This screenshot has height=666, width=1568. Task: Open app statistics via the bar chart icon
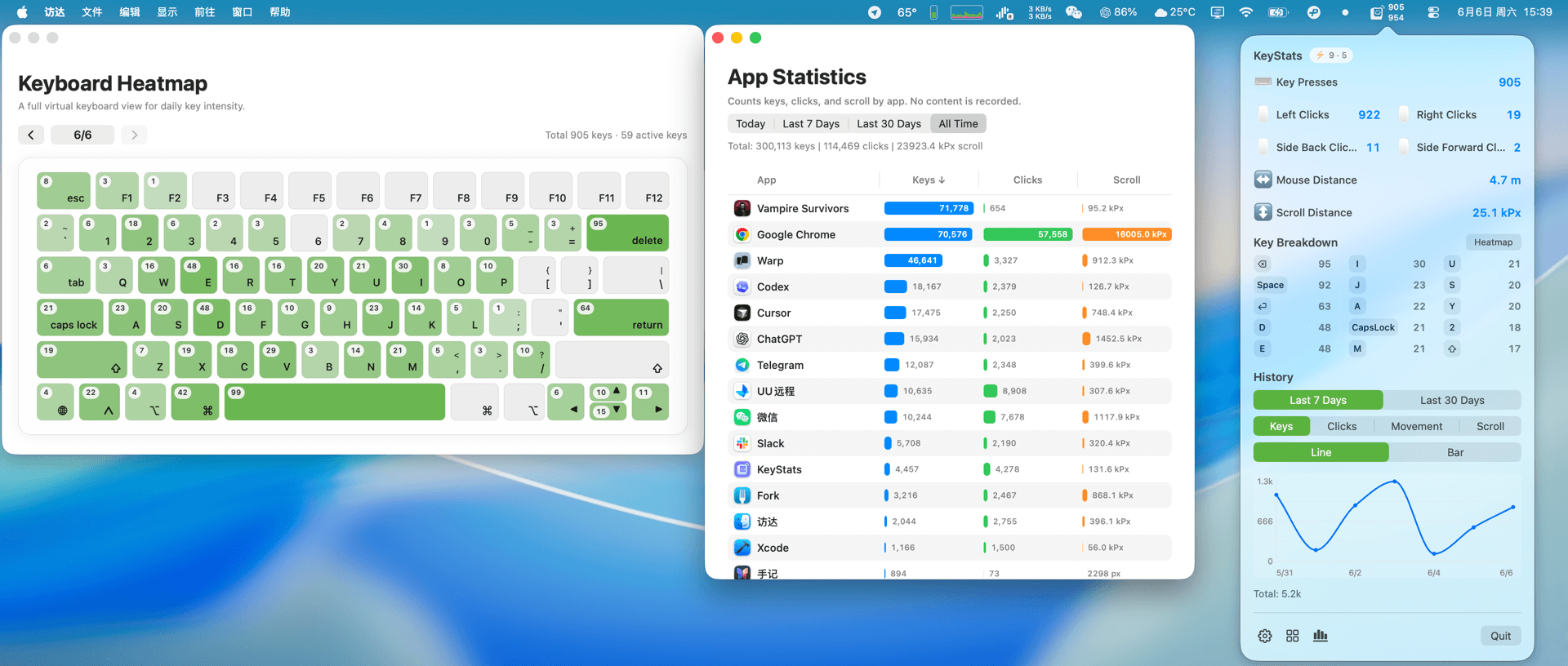tap(1321, 636)
